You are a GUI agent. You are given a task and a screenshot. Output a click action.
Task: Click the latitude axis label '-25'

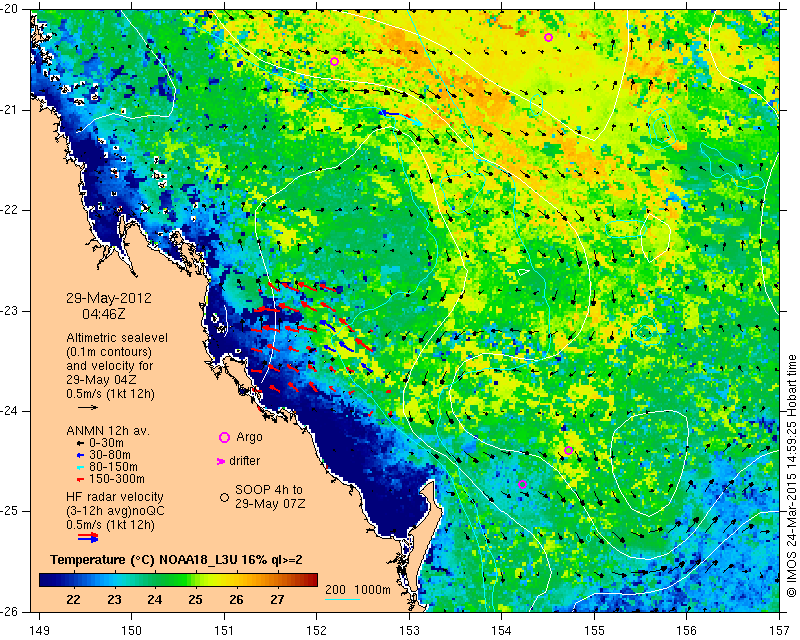[x=10, y=511]
